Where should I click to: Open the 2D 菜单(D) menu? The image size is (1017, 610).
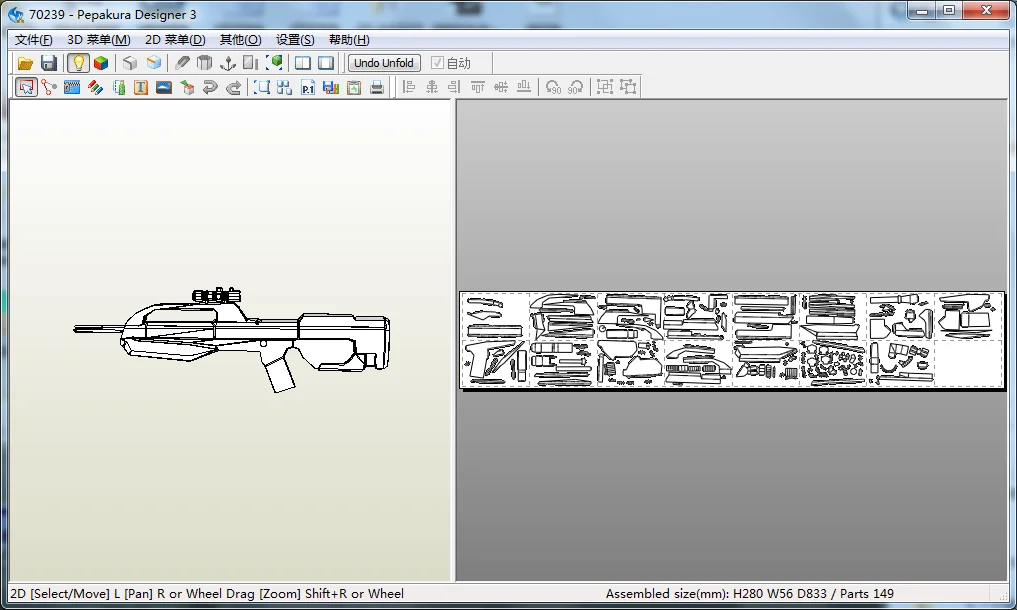[x=175, y=40]
